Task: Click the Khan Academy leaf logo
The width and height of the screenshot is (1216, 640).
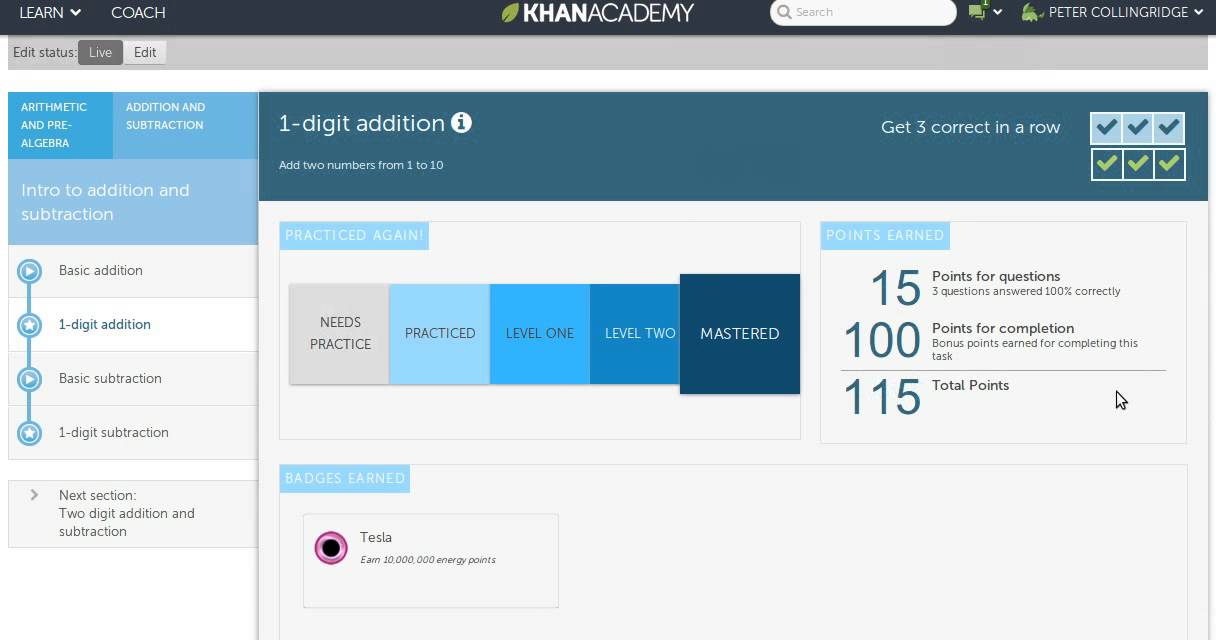Action: click(510, 12)
